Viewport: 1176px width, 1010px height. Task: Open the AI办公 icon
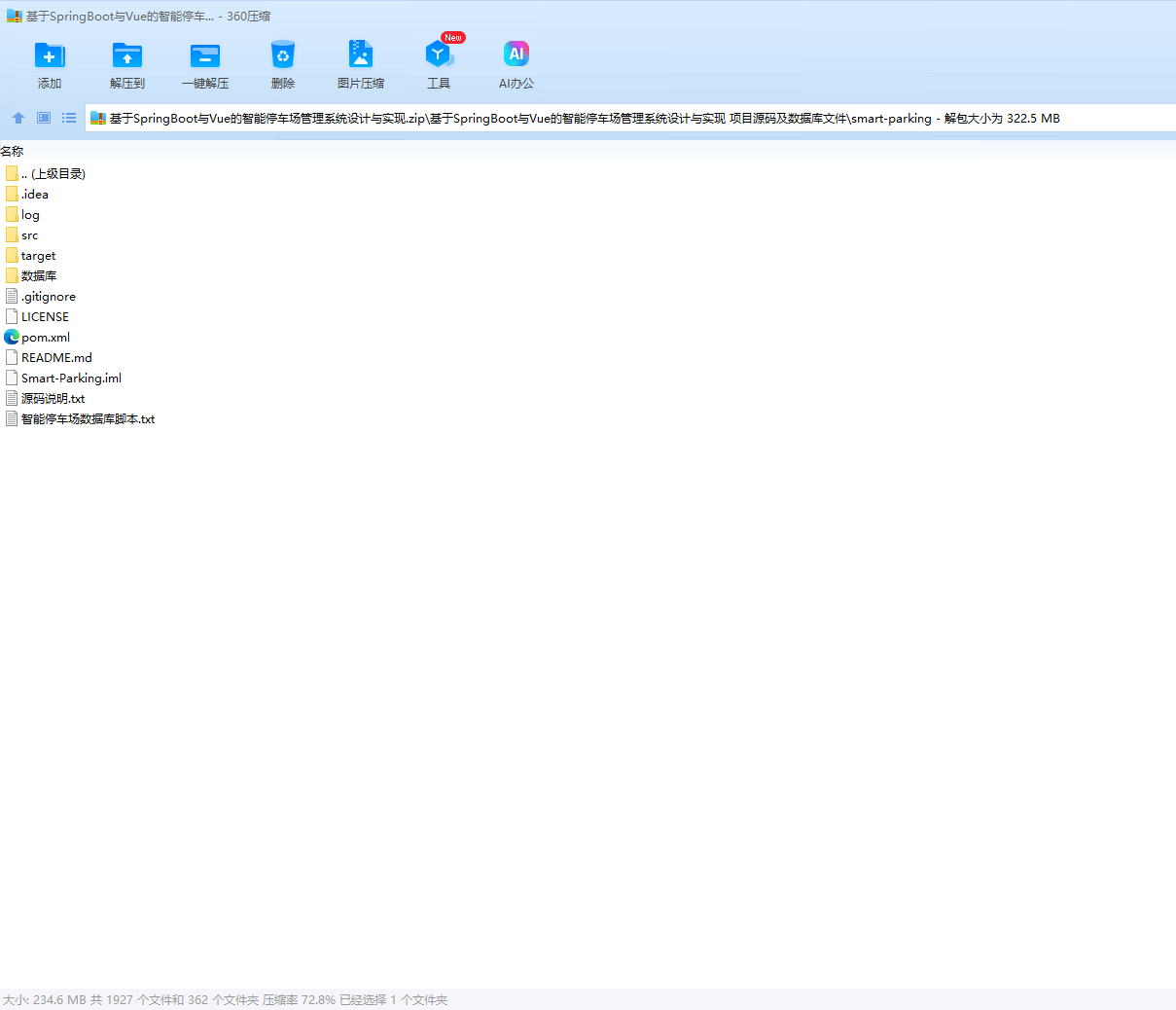[517, 54]
